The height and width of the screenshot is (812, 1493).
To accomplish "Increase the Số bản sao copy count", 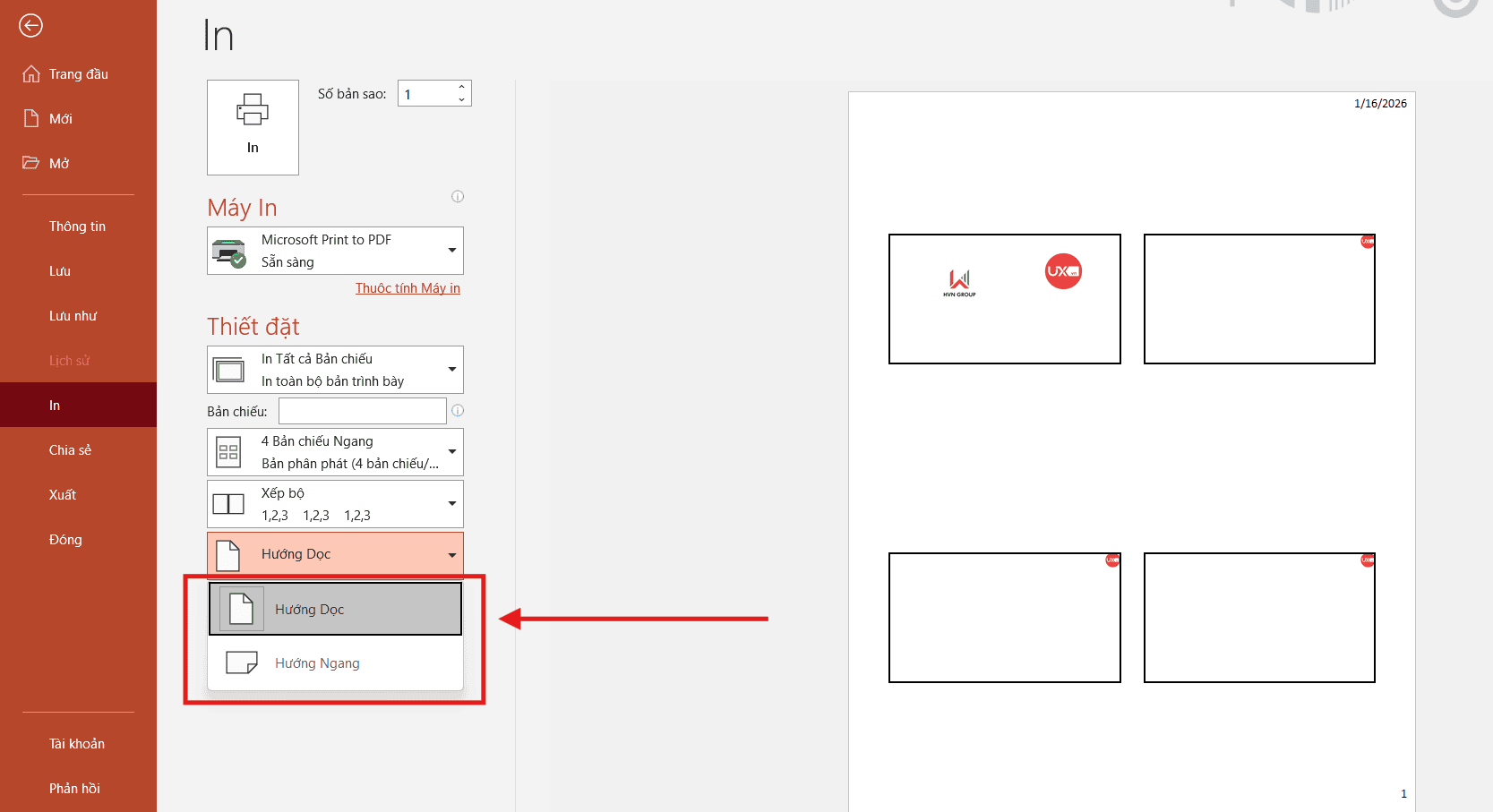I will tap(462, 88).
